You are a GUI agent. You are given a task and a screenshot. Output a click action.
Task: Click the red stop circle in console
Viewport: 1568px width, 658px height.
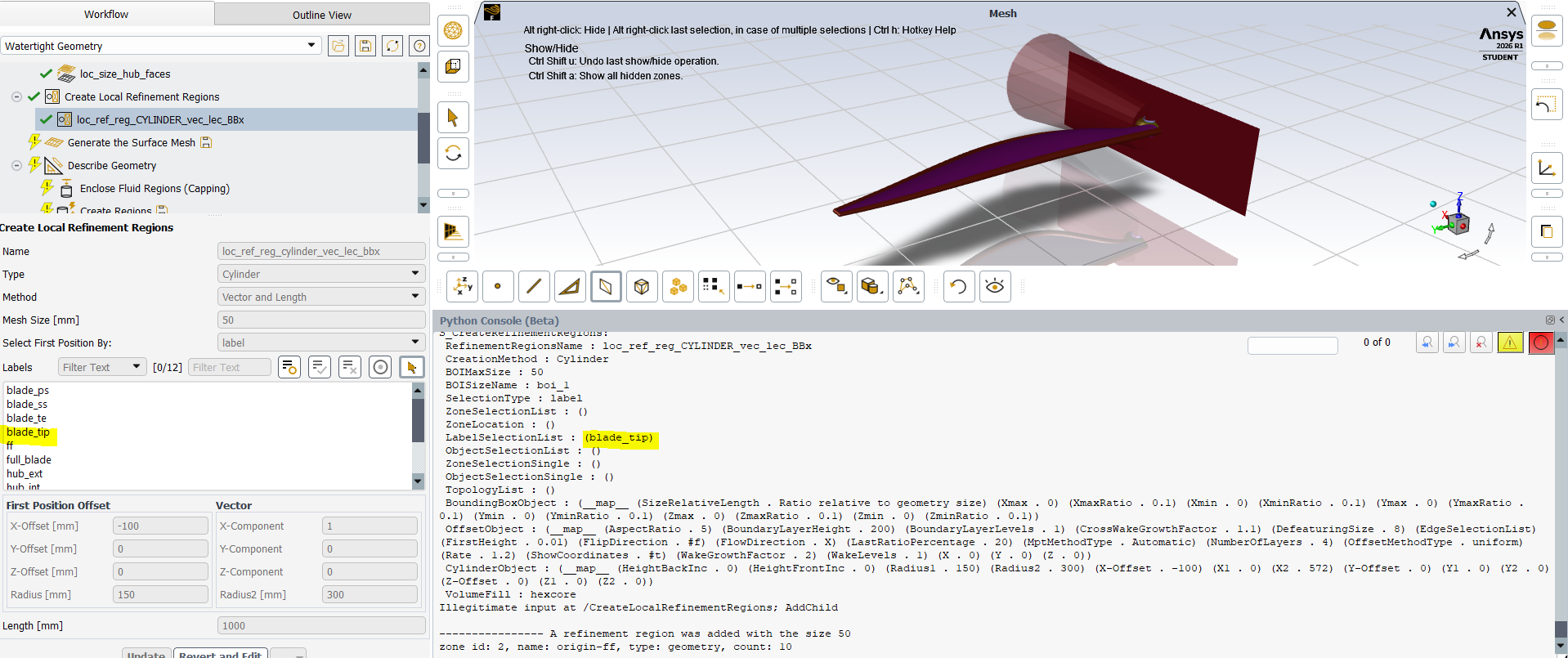pos(1541,342)
